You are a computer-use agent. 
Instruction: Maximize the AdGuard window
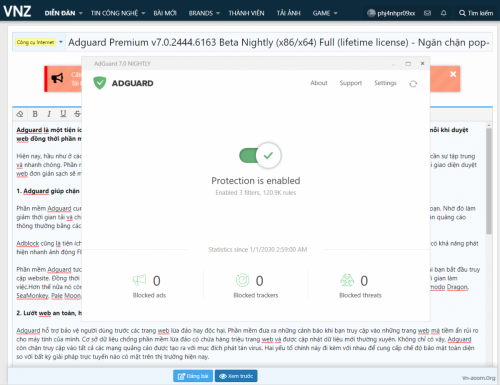point(408,64)
